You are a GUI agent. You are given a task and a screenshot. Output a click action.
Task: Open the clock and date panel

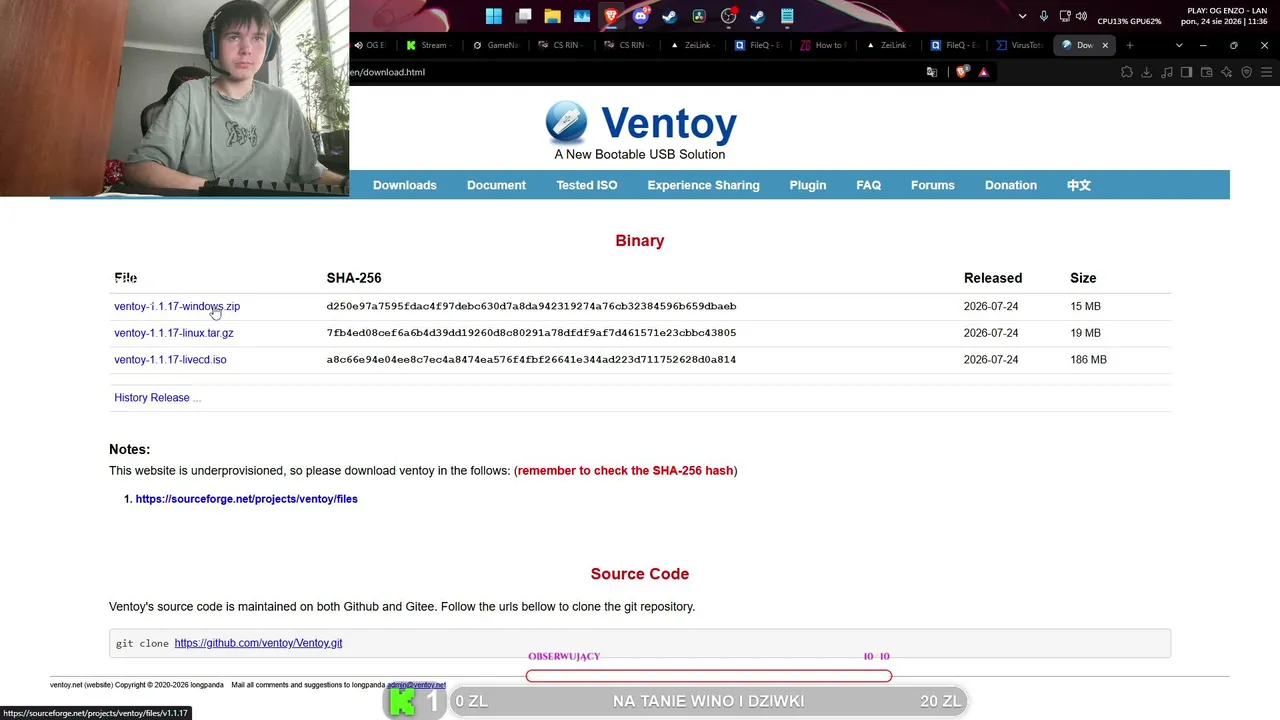click(x=1226, y=16)
